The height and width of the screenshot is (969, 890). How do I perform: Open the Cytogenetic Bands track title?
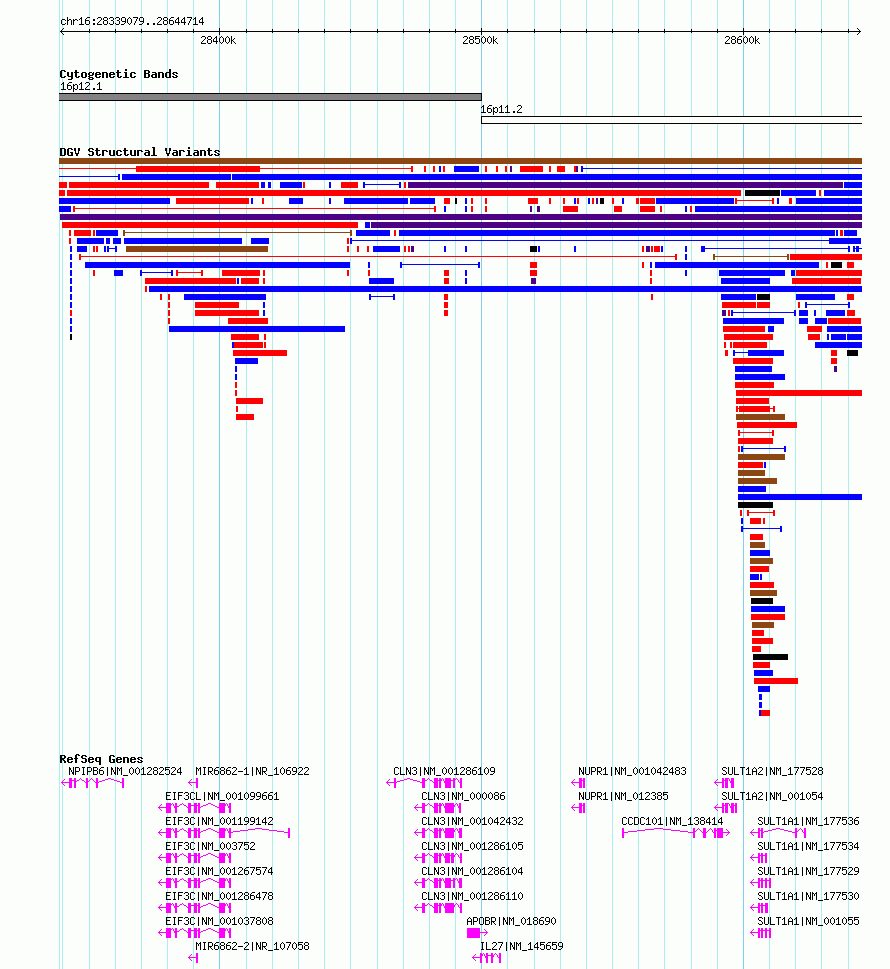pyautogui.click(x=119, y=74)
